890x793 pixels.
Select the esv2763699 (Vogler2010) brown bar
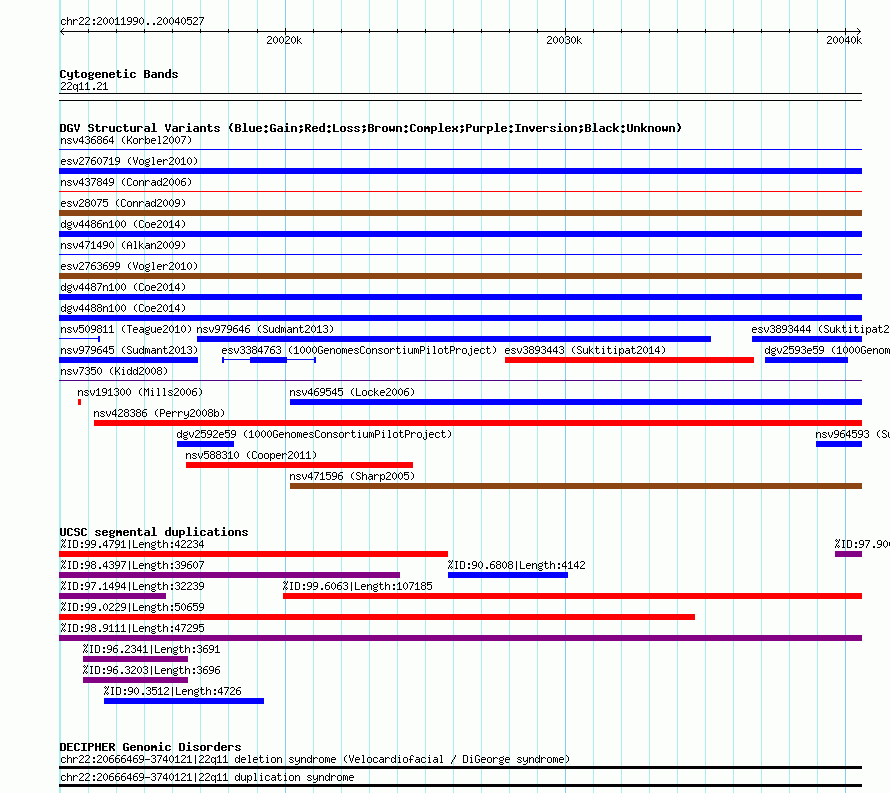(460, 276)
